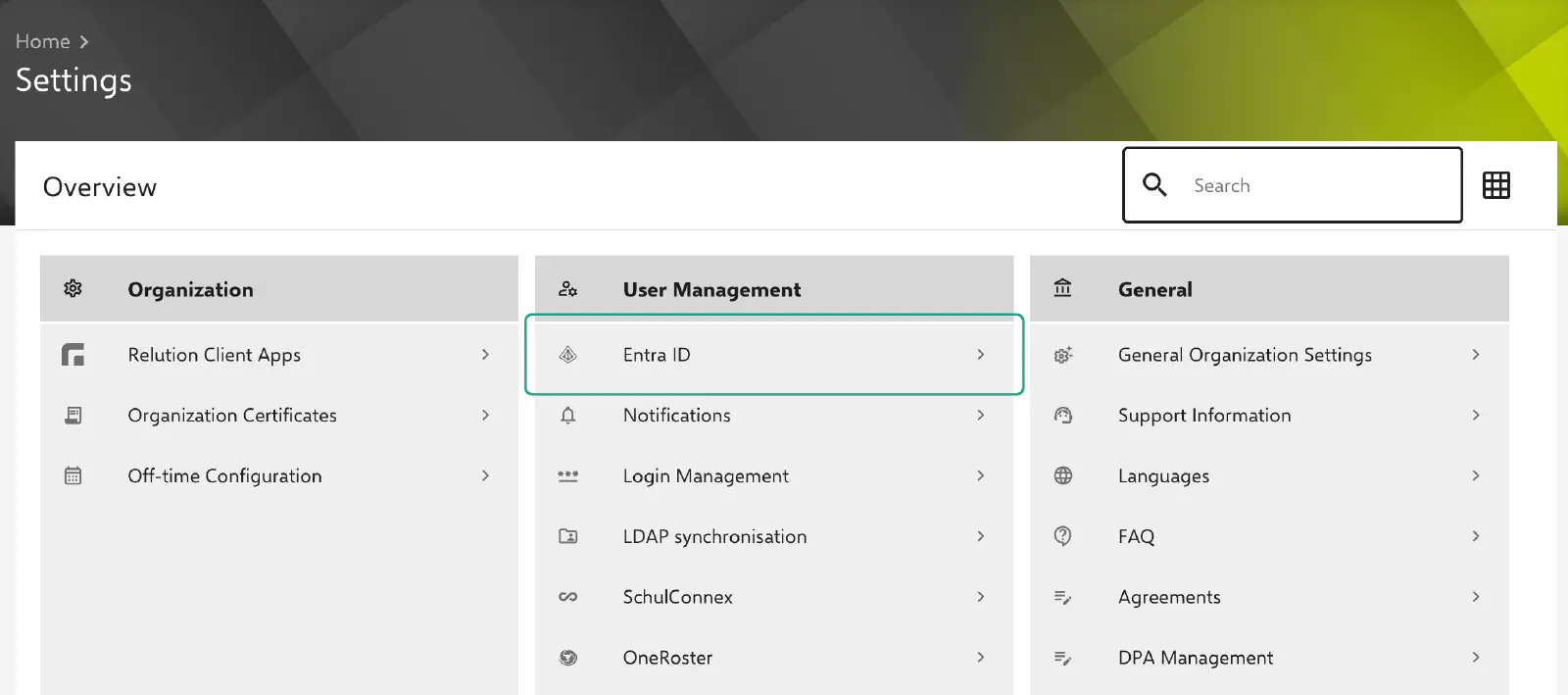This screenshot has height=695, width=1568.
Task: Click the Organization Certificates icon
Action: (x=73, y=416)
